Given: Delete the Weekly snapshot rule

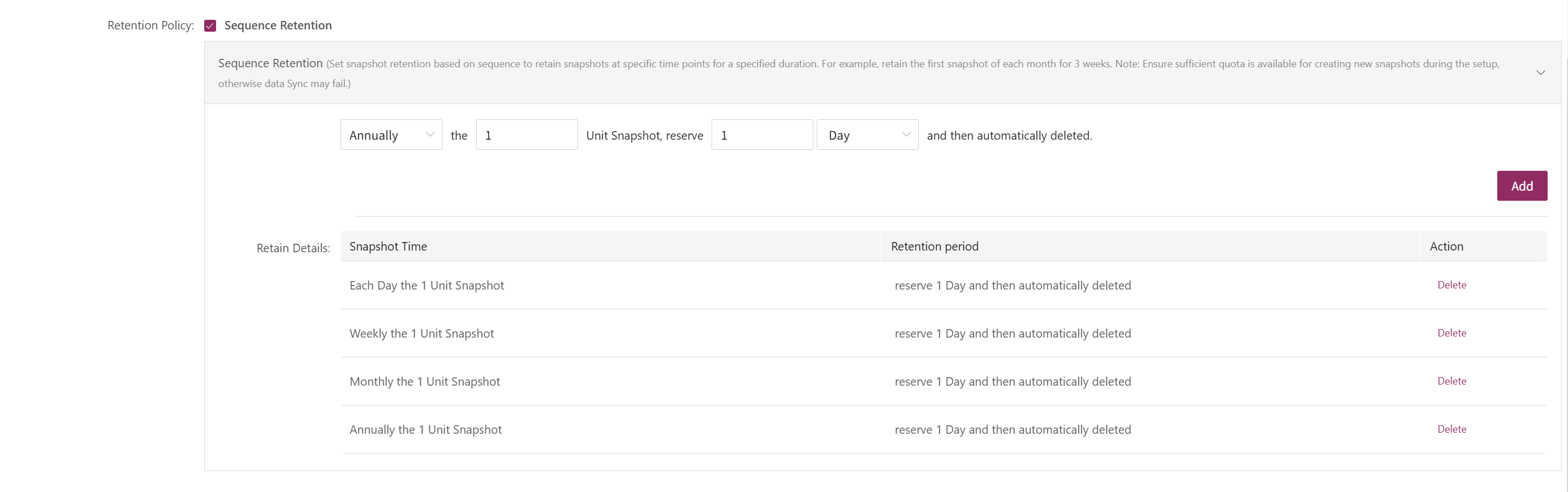Looking at the screenshot, I should pyautogui.click(x=1451, y=333).
